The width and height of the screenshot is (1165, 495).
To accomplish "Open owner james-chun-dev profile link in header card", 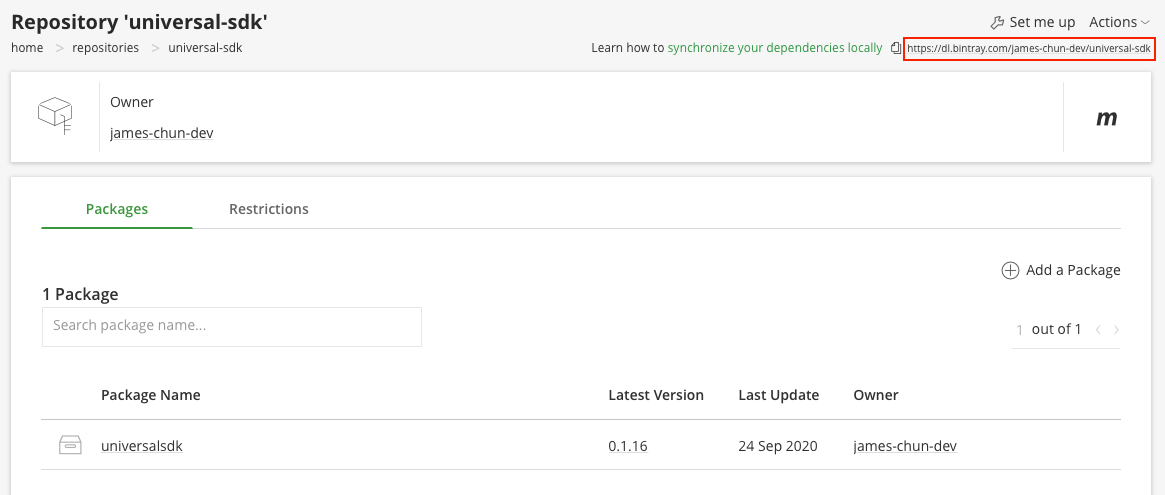I will coord(162,134).
